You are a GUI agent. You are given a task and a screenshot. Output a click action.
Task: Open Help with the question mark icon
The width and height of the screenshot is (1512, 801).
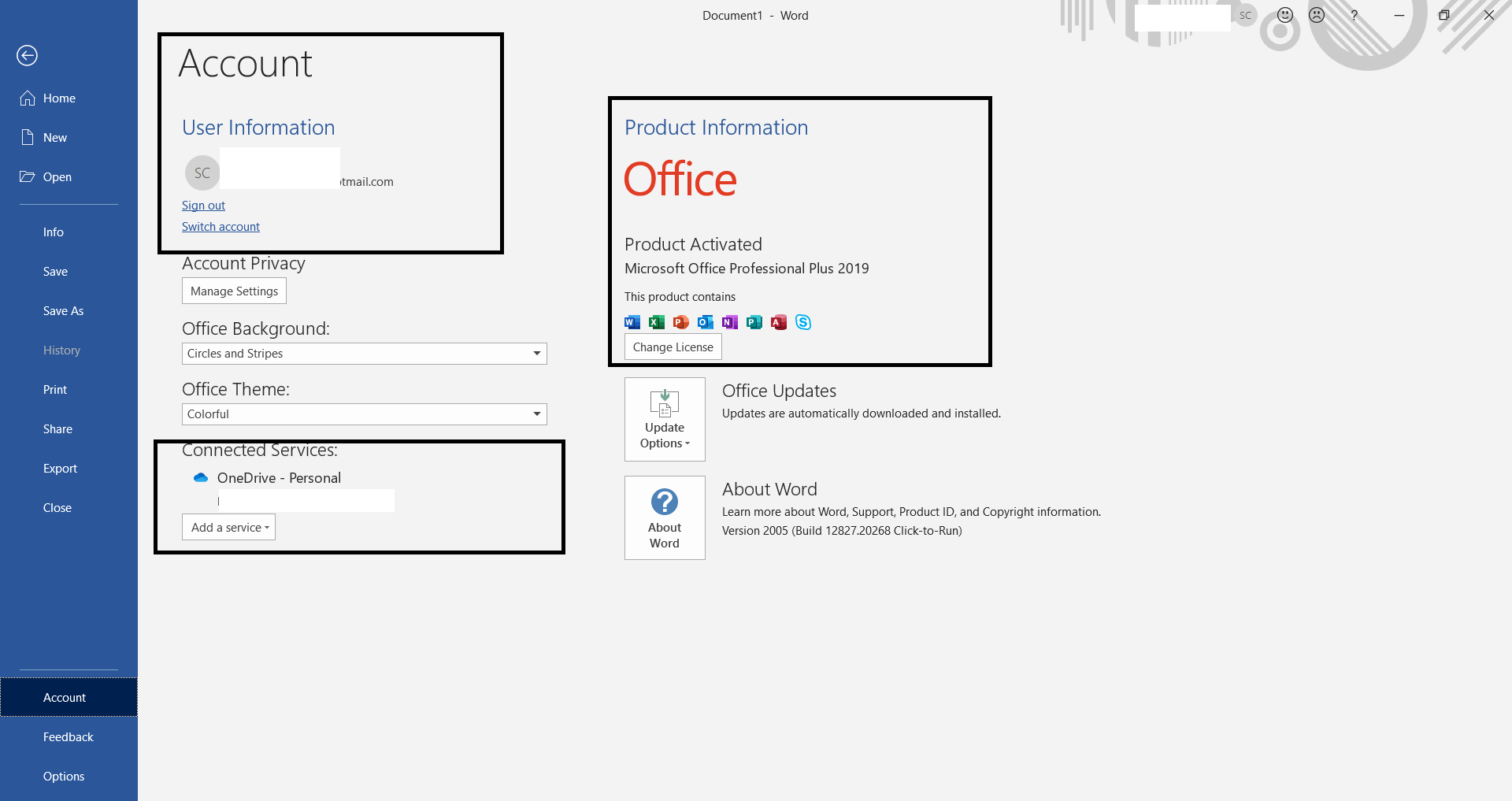[1354, 15]
